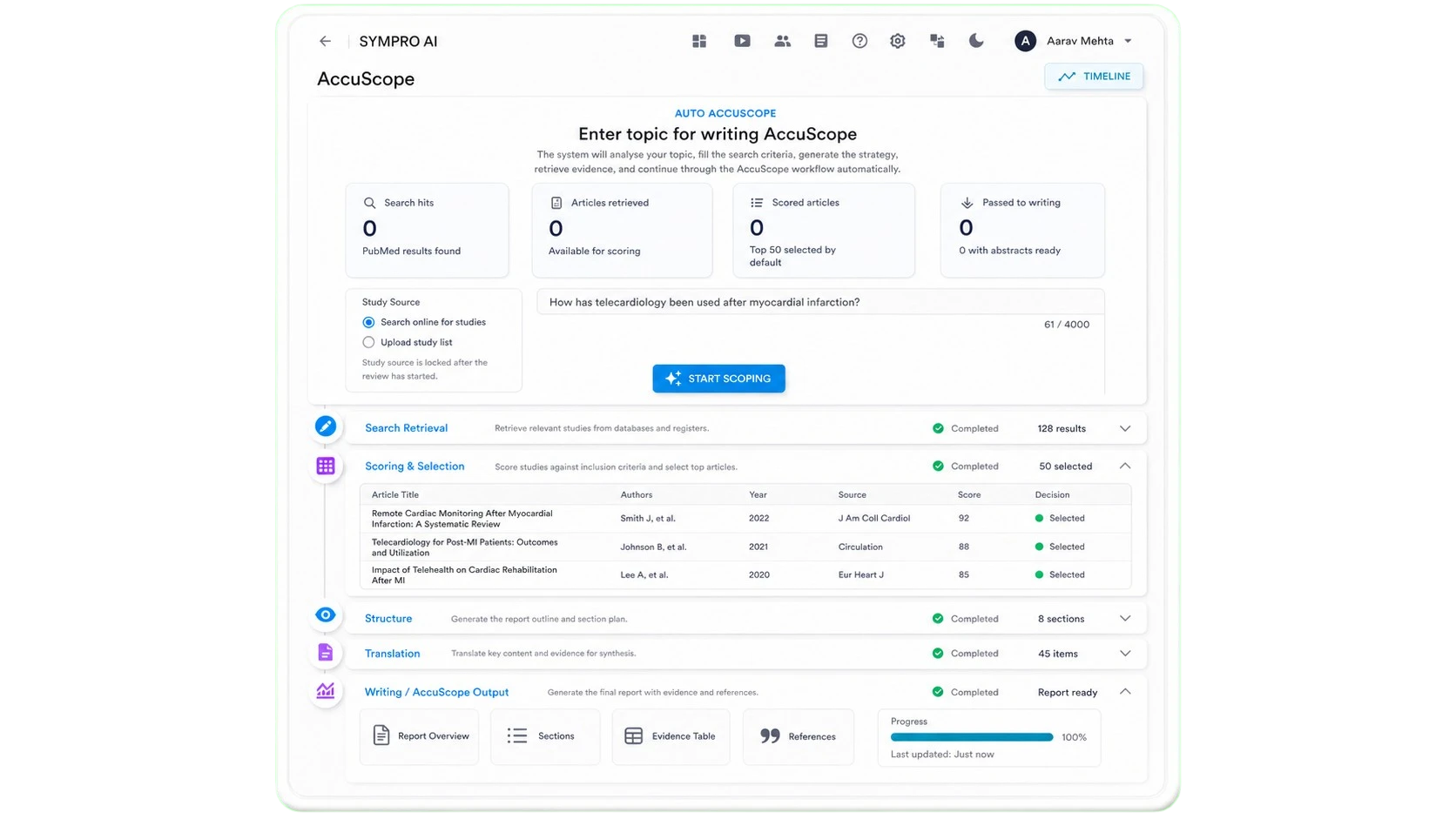Open the dashboard grid icon
The image size is (1456, 819).
[699, 41]
